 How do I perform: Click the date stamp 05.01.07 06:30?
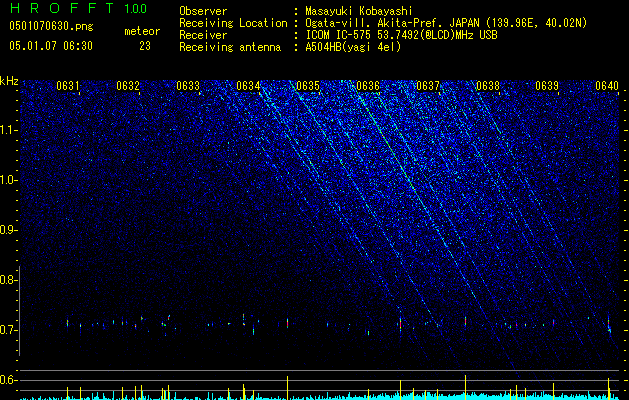51,46
